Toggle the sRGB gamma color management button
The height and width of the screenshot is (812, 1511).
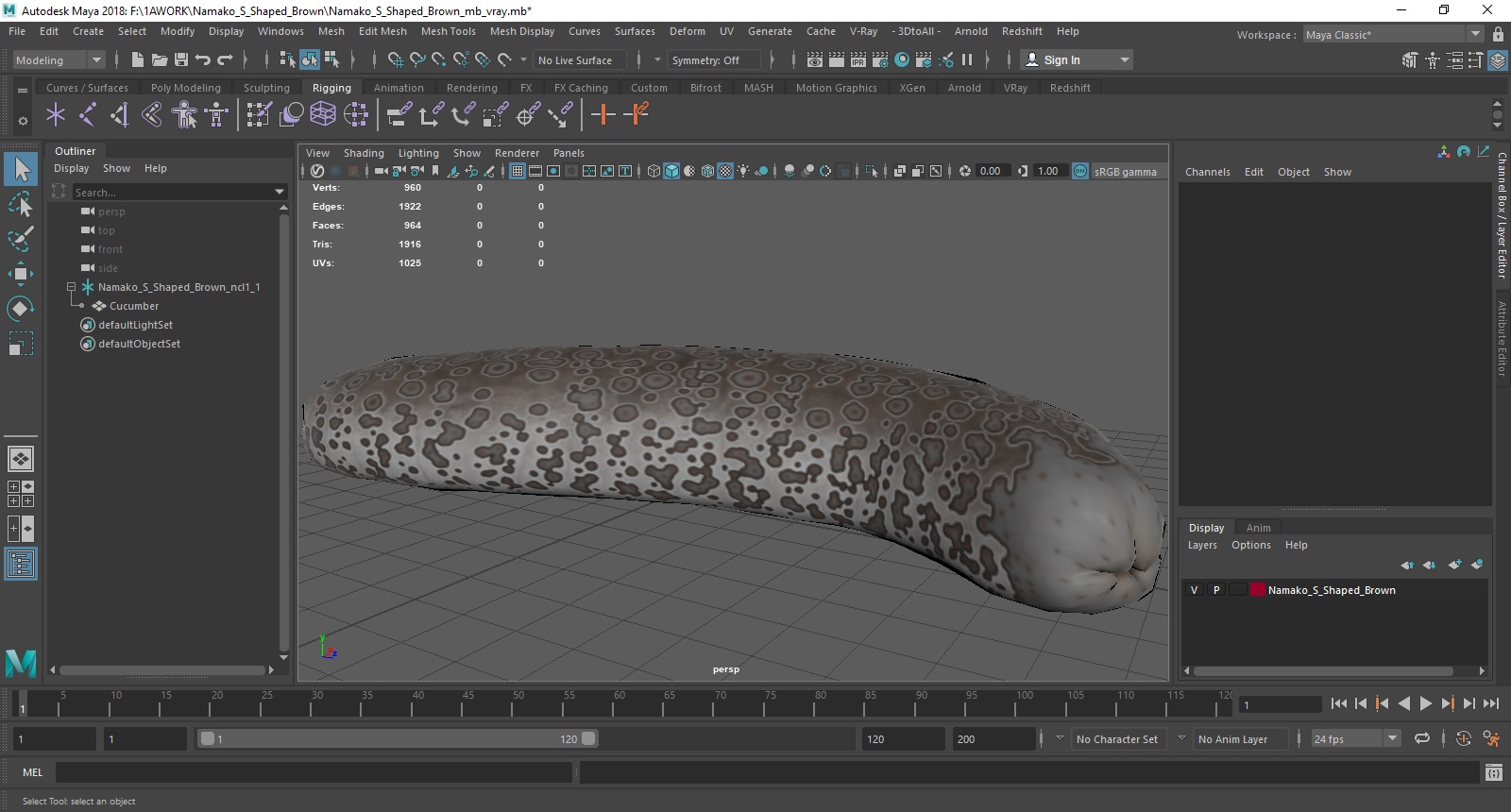click(1080, 171)
